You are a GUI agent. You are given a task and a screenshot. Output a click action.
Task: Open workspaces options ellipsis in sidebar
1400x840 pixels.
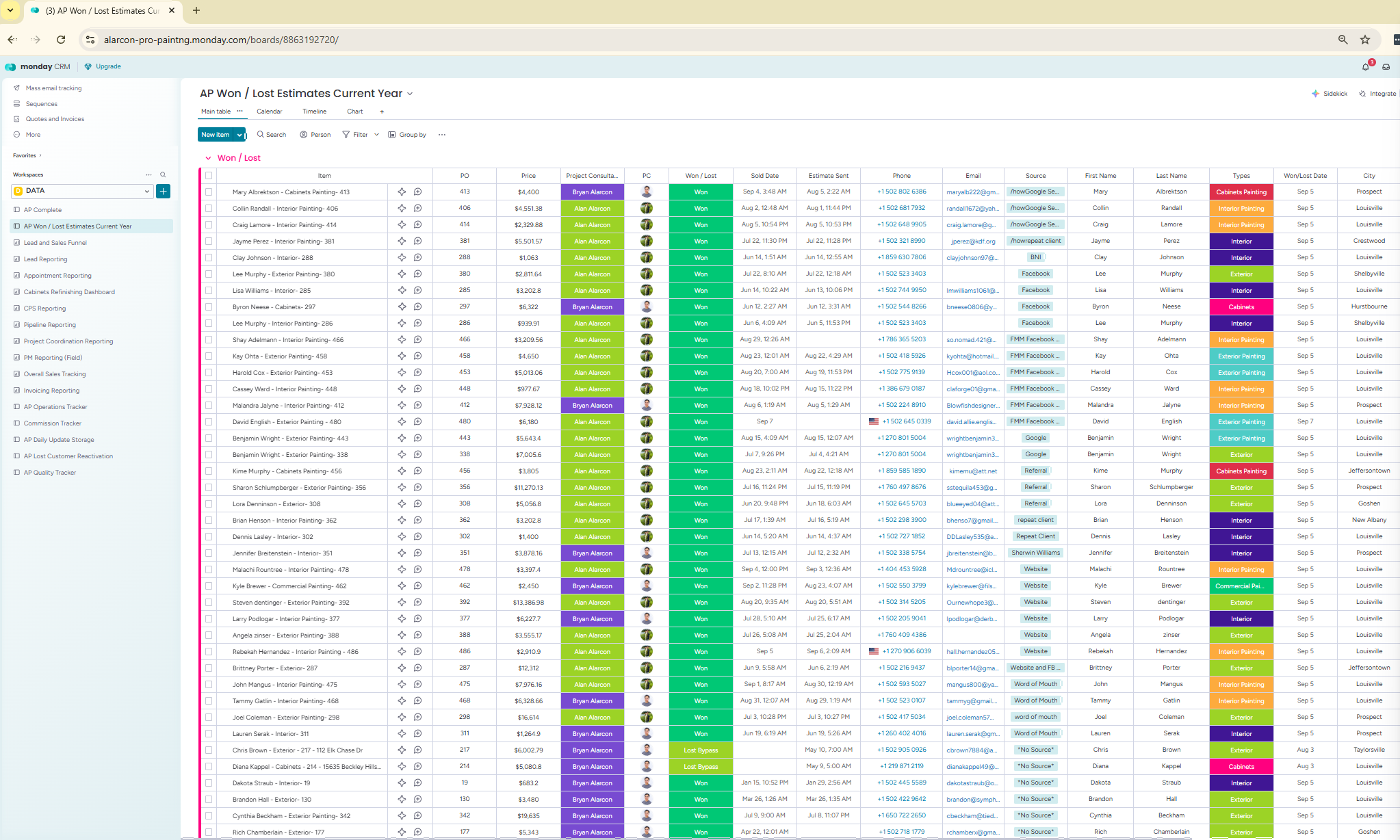pyautogui.click(x=148, y=174)
